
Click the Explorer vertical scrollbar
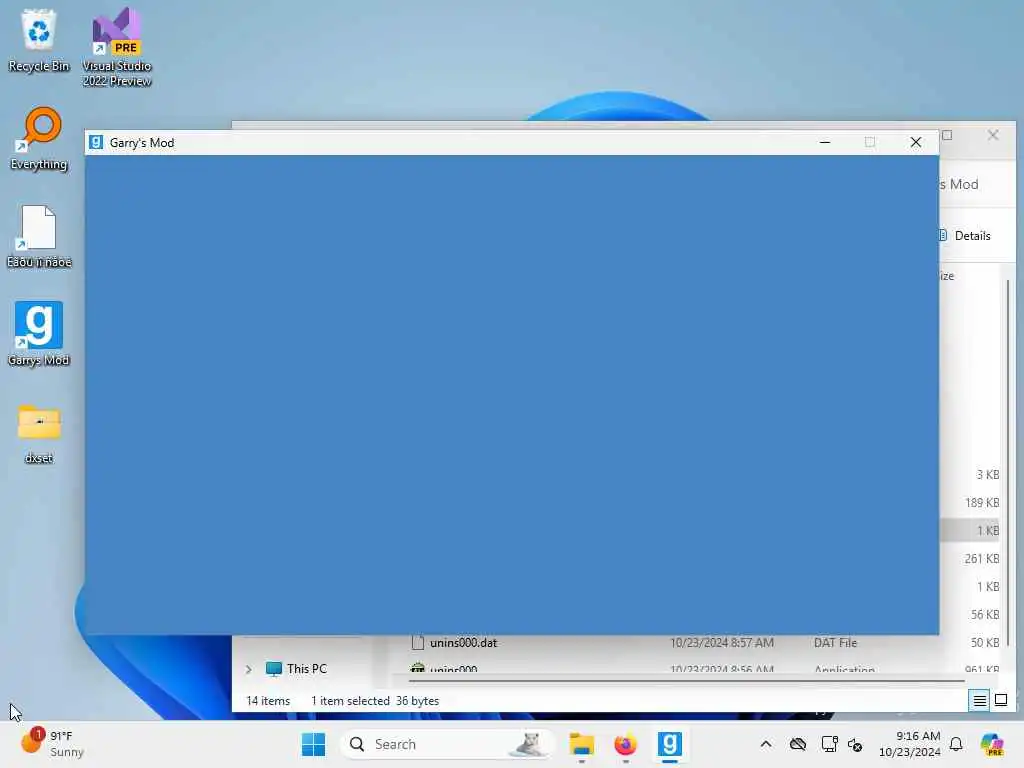pyautogui.click(x=1008, y=464)
